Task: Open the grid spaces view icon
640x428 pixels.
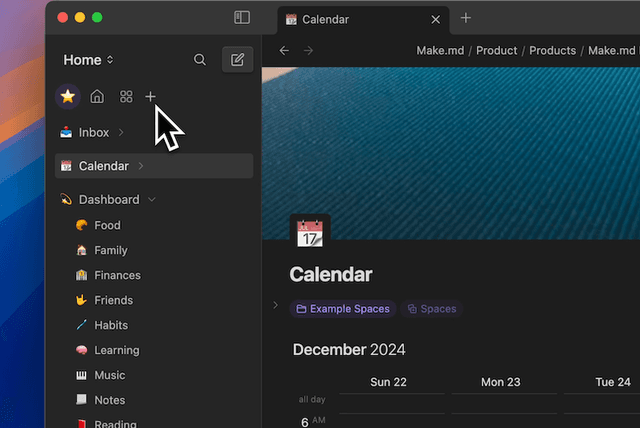Action: click(x=126, y=97)
